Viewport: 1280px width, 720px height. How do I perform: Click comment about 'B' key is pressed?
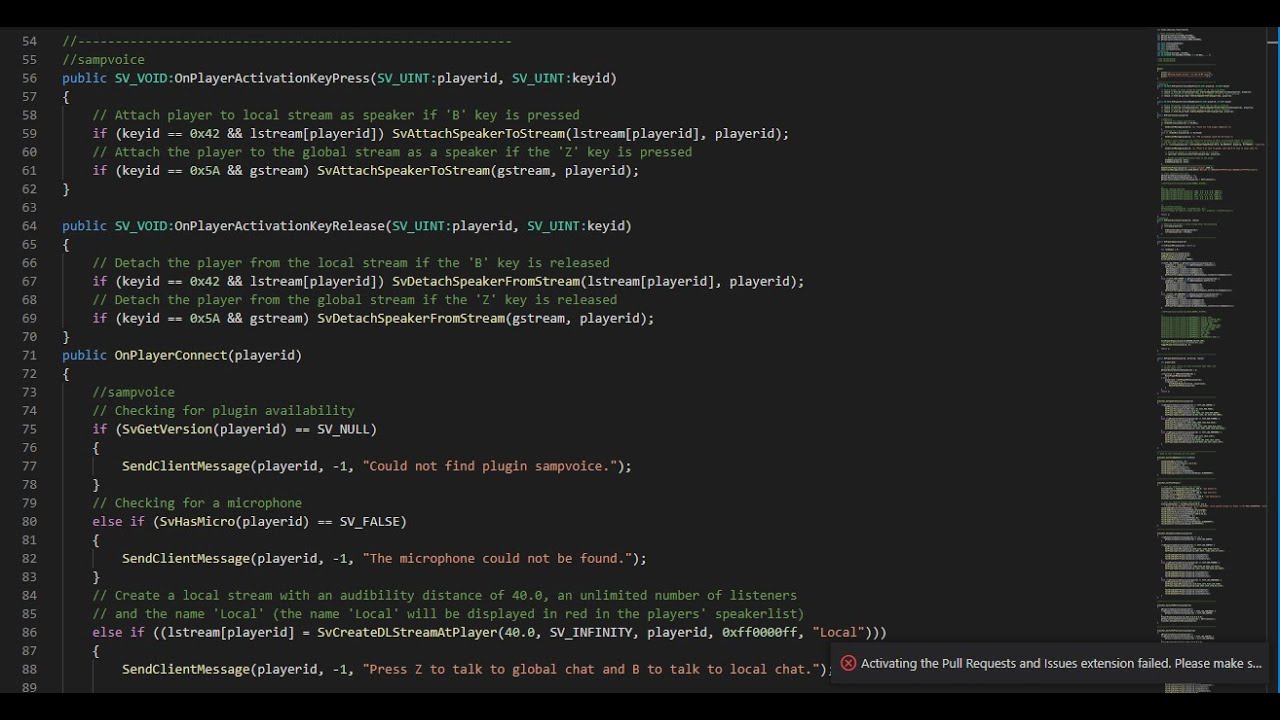click(x=336, y=115)
